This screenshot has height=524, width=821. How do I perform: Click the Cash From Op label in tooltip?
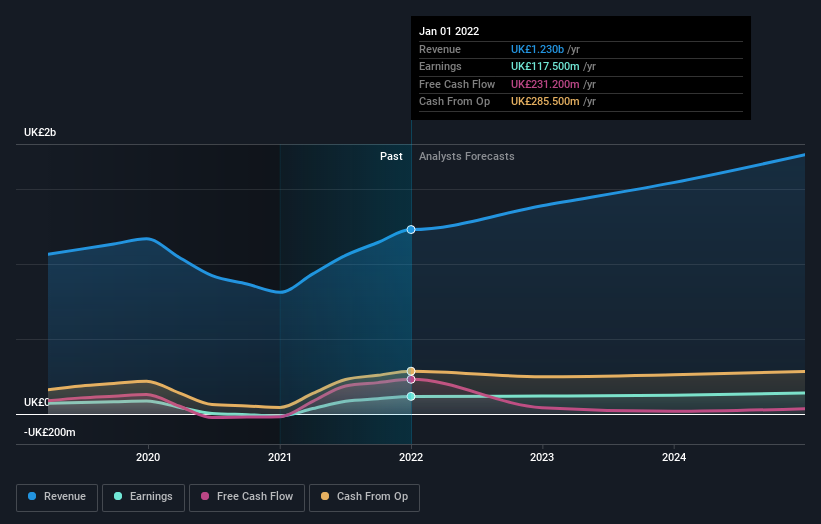coord(454,102)
